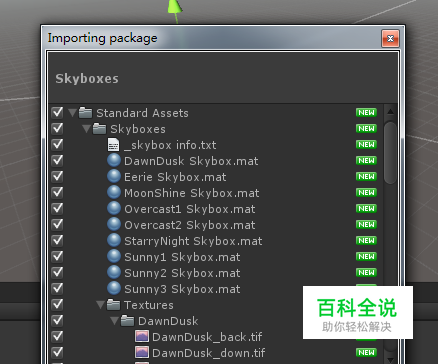Collapse the Skyboxes folder tree arrow
The height and width of the screenshot is (364, 438).
(x=86, y=129)
